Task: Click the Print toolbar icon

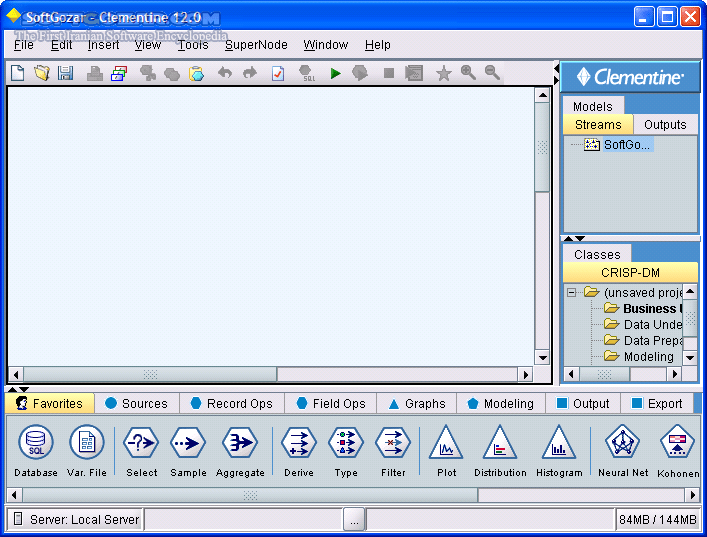Action: [95, 73]
